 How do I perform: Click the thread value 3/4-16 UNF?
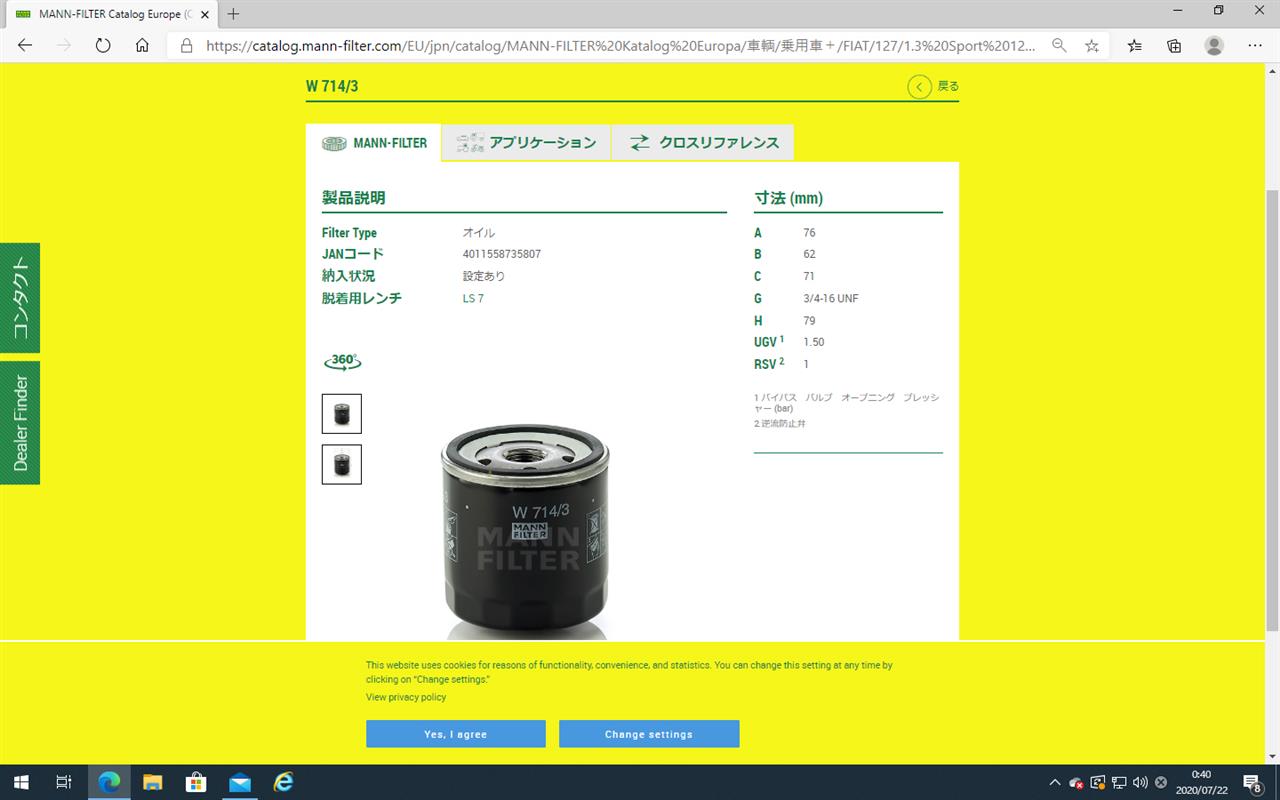[831, 299]
